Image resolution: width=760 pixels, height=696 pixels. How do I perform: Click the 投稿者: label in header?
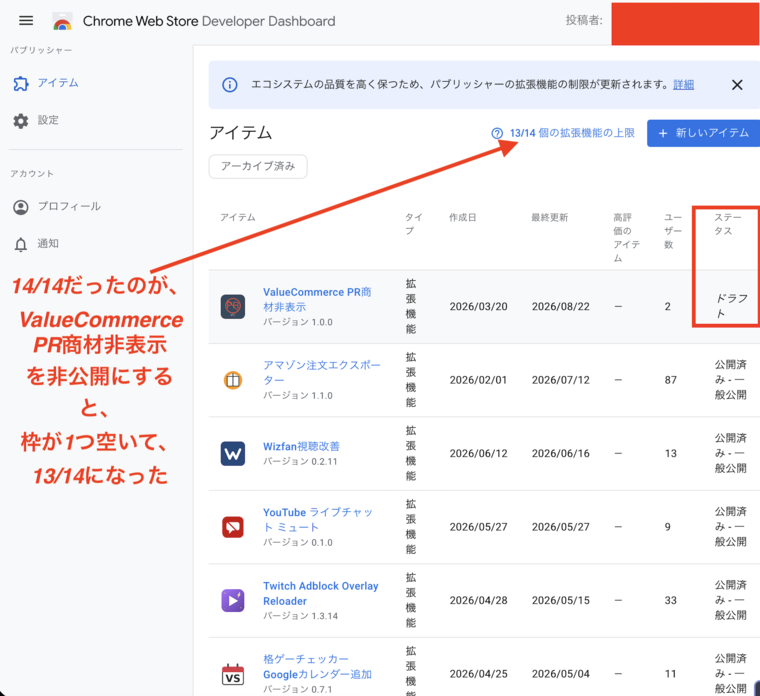584,20
